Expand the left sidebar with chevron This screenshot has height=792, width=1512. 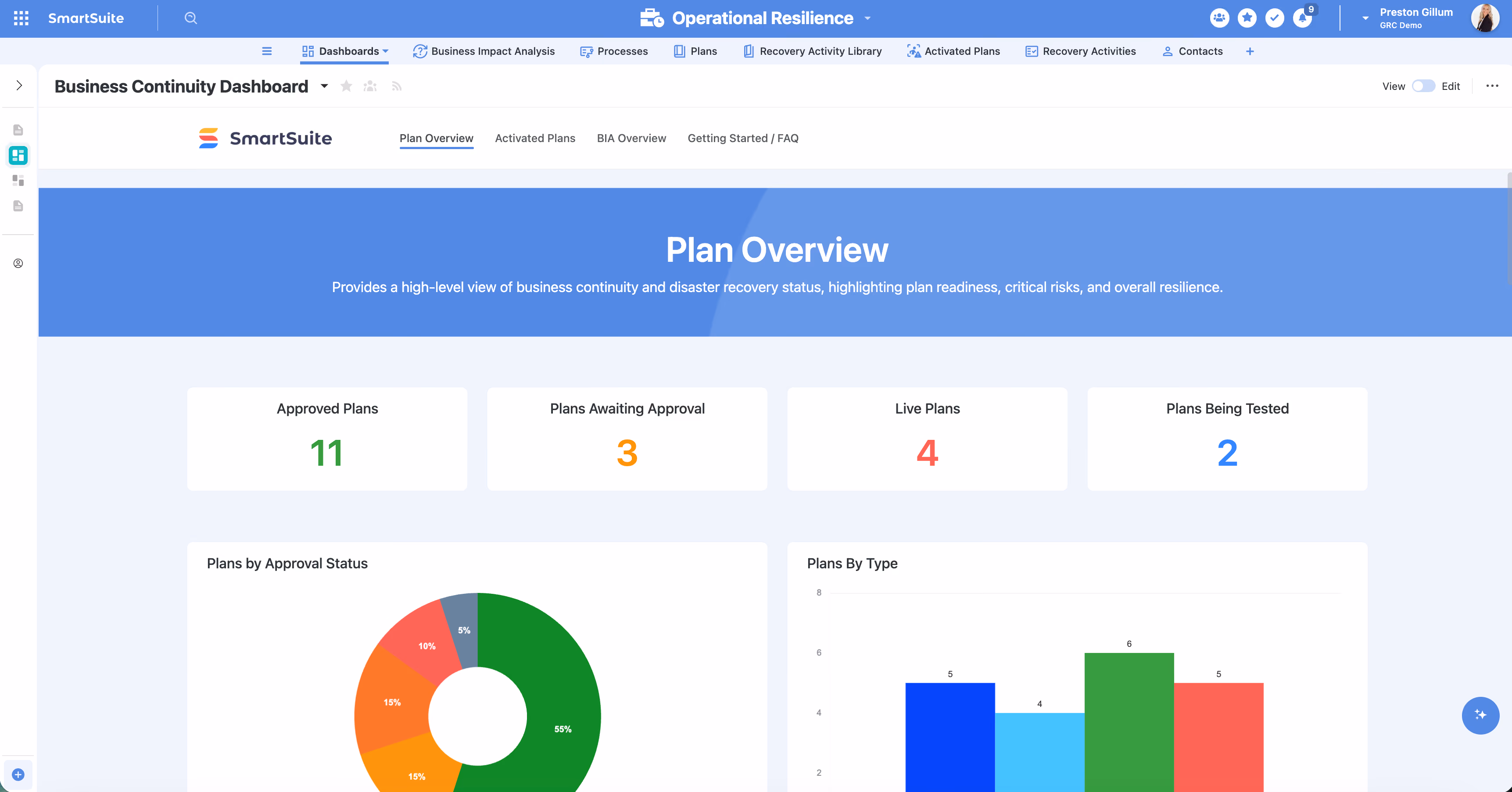[19, 86]
